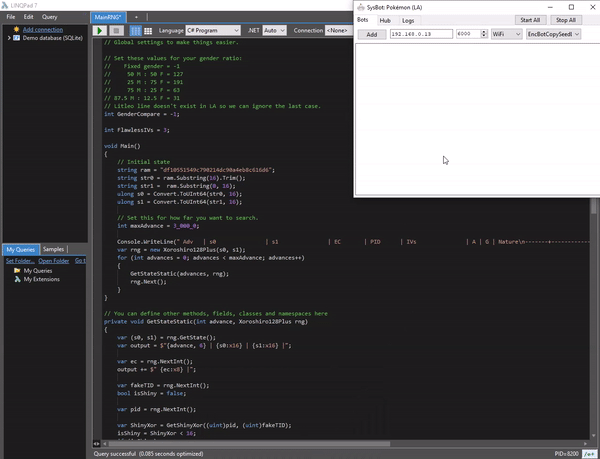600x459 pixels.
Task: Click the My Extensions lambda icon
Action: click(17, 279)
